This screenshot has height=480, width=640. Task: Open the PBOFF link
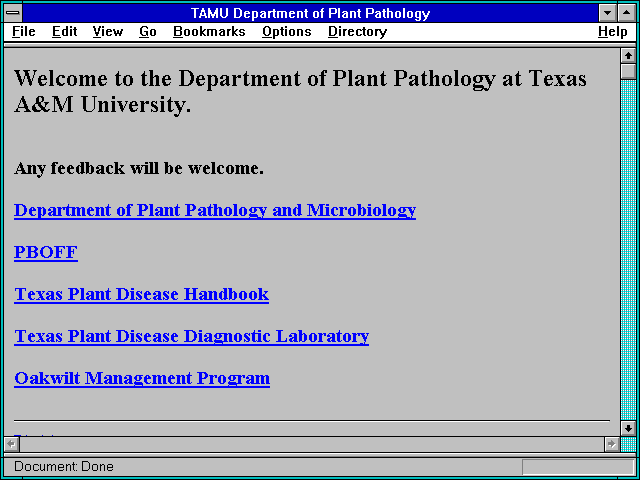click(x=46, y=252)
